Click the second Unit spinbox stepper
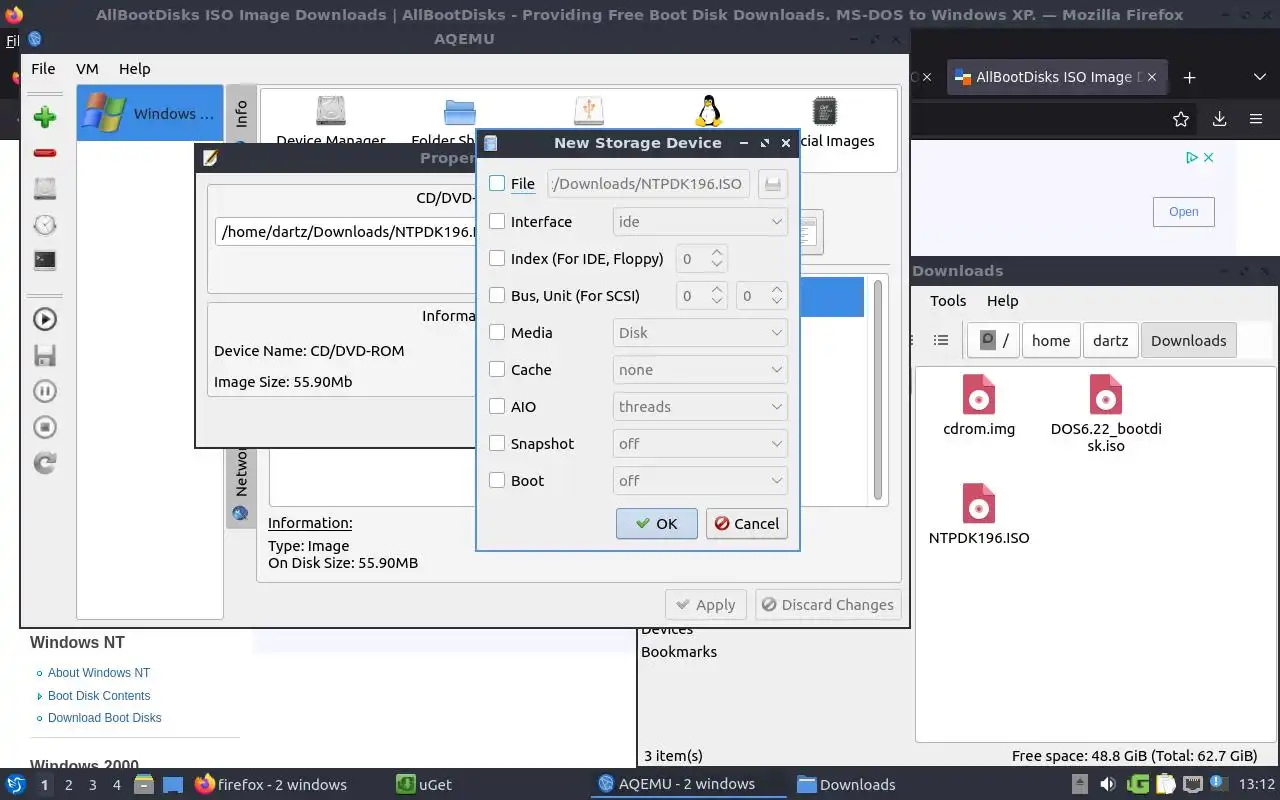The width and height of the screenshot is (1280, 800). click(777, 296)
